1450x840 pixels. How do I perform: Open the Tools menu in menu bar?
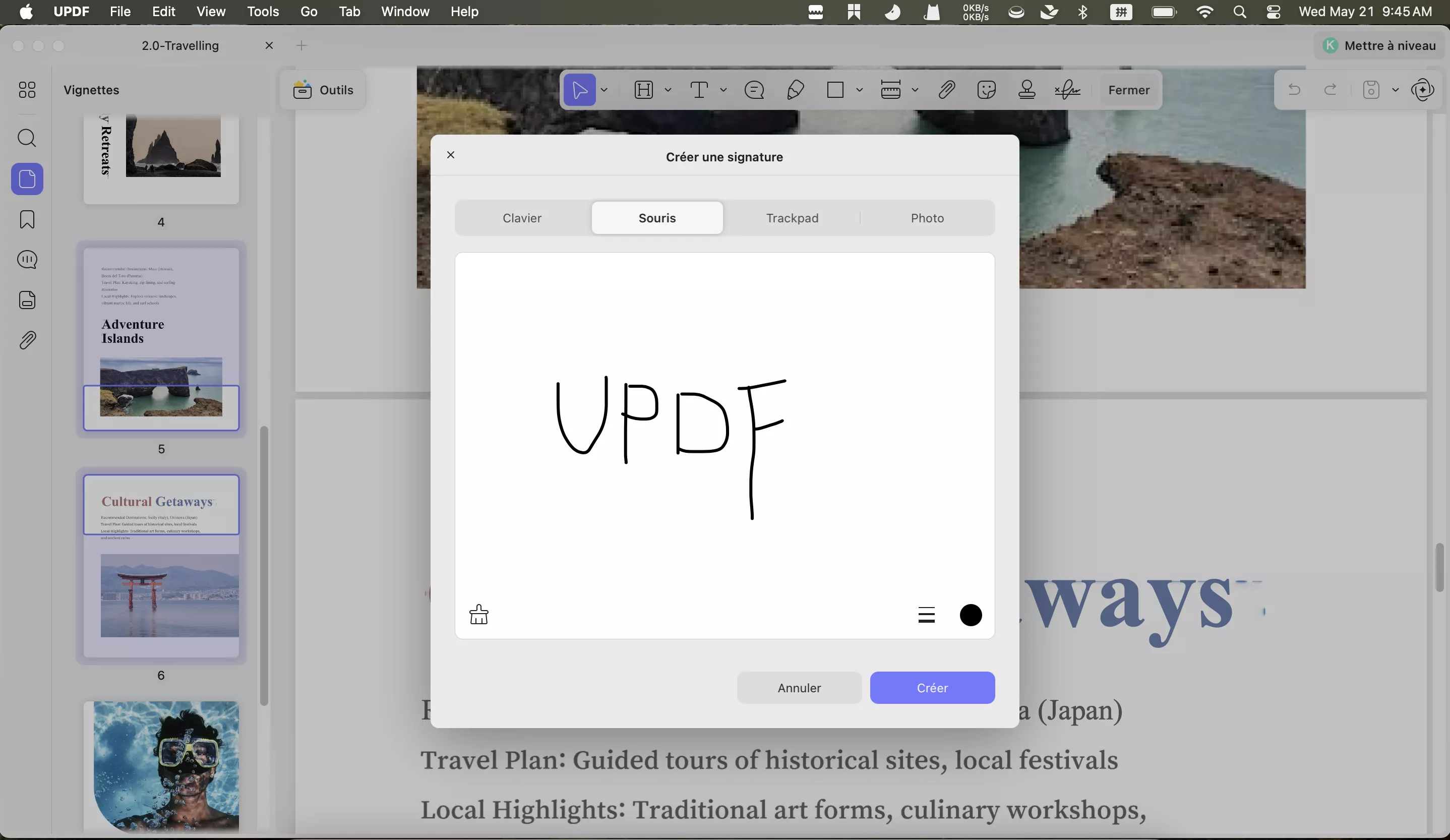[263, 12]
